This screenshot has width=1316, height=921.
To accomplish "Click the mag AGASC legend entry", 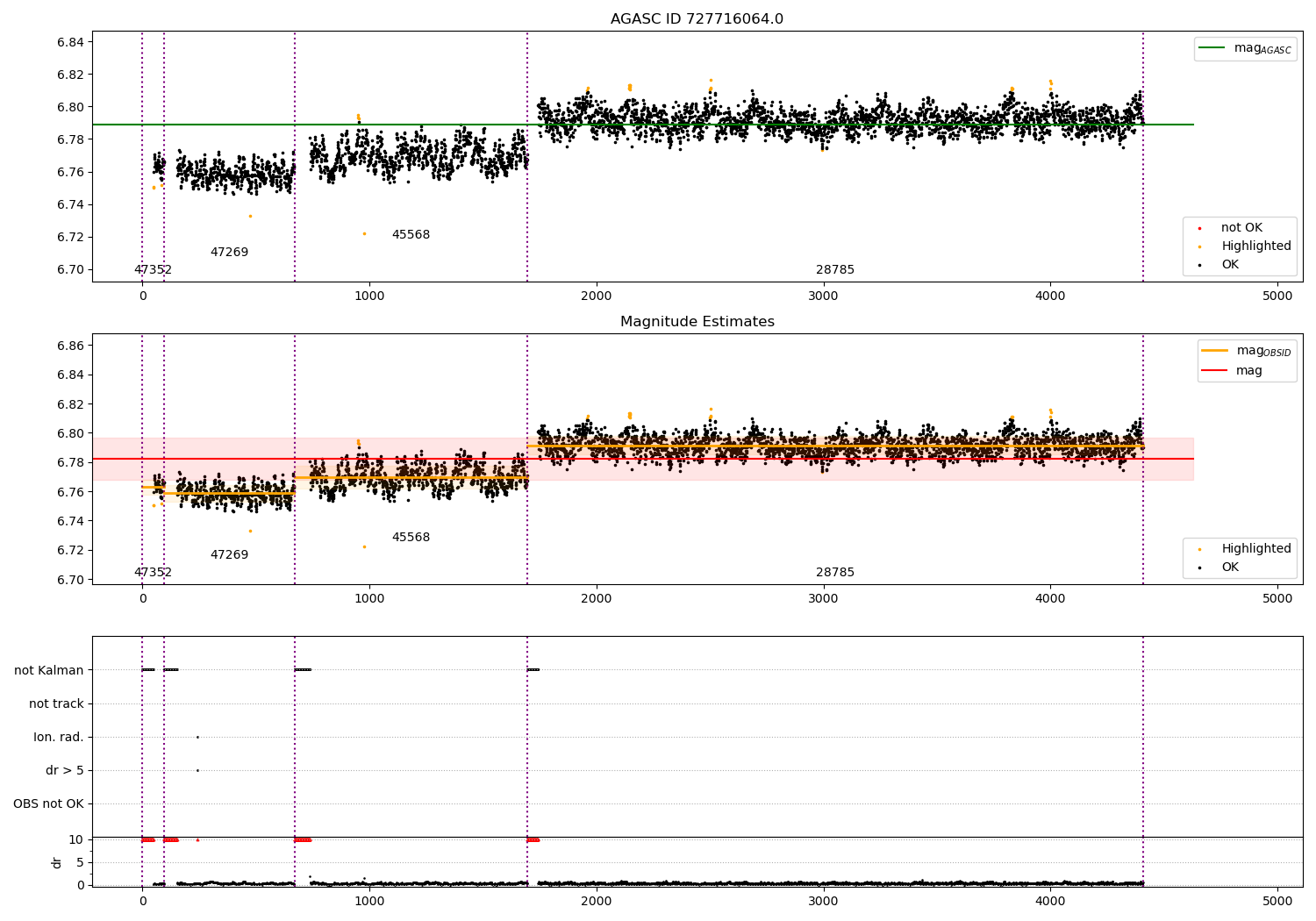I will point(1246,48).
